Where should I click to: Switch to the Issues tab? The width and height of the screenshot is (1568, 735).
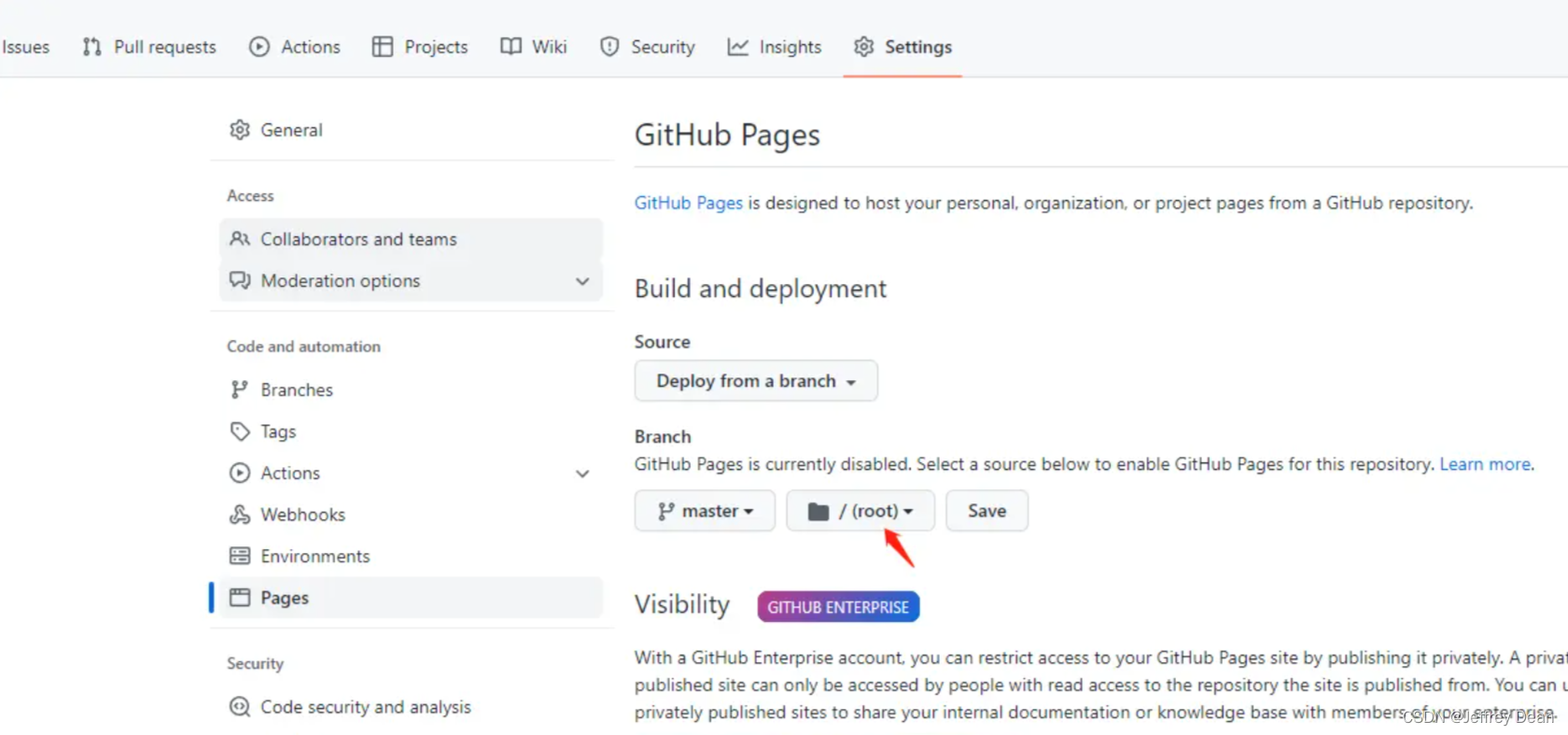coord(26,47)
